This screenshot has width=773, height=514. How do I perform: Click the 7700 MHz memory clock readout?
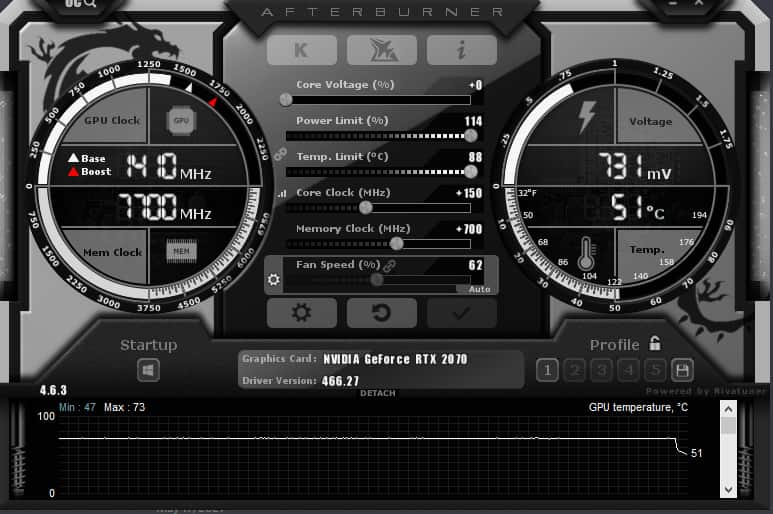pos(165,207)
